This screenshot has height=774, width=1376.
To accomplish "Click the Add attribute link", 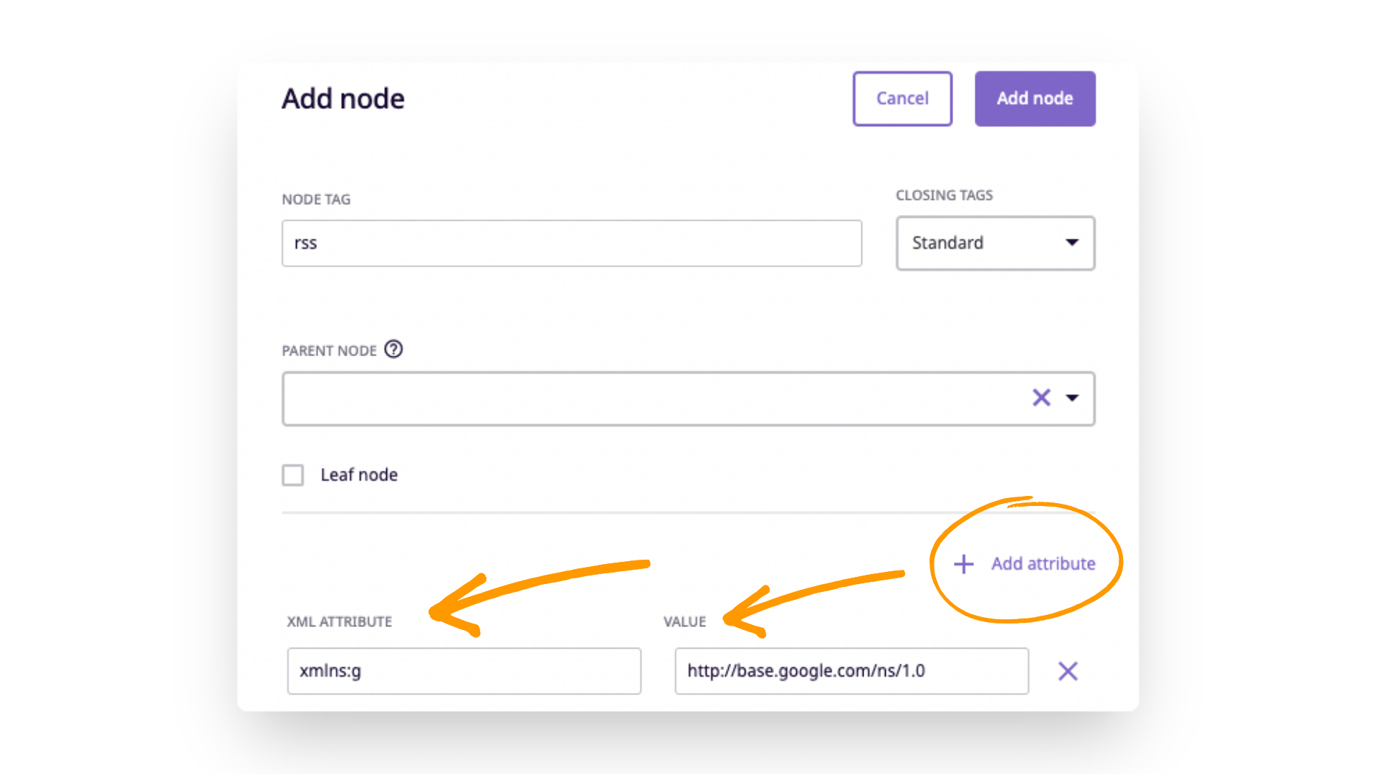I will coord(1044,564).
